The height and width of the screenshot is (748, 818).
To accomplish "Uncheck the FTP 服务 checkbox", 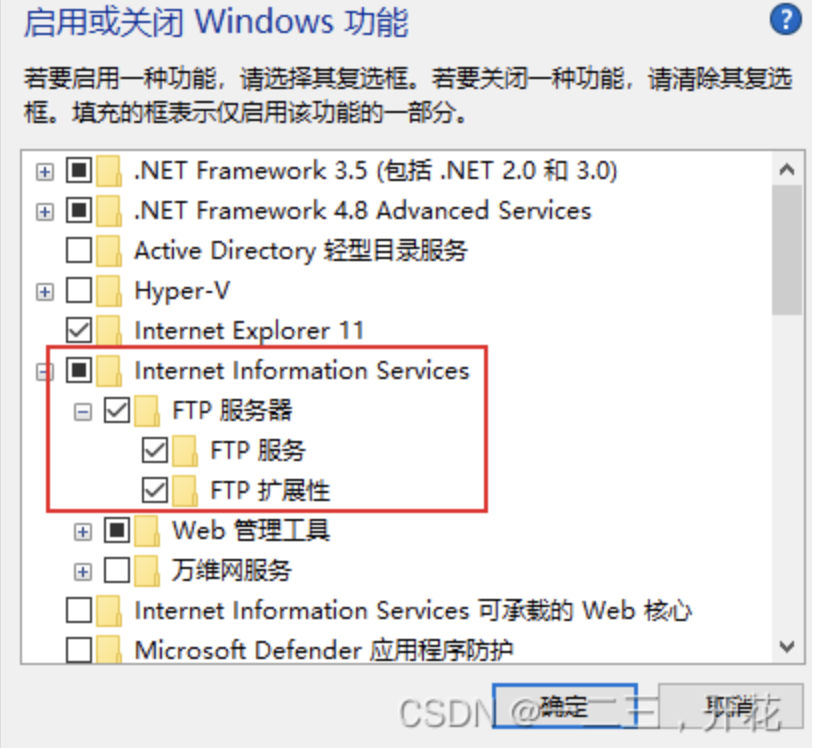I will [x=155, y=451].
